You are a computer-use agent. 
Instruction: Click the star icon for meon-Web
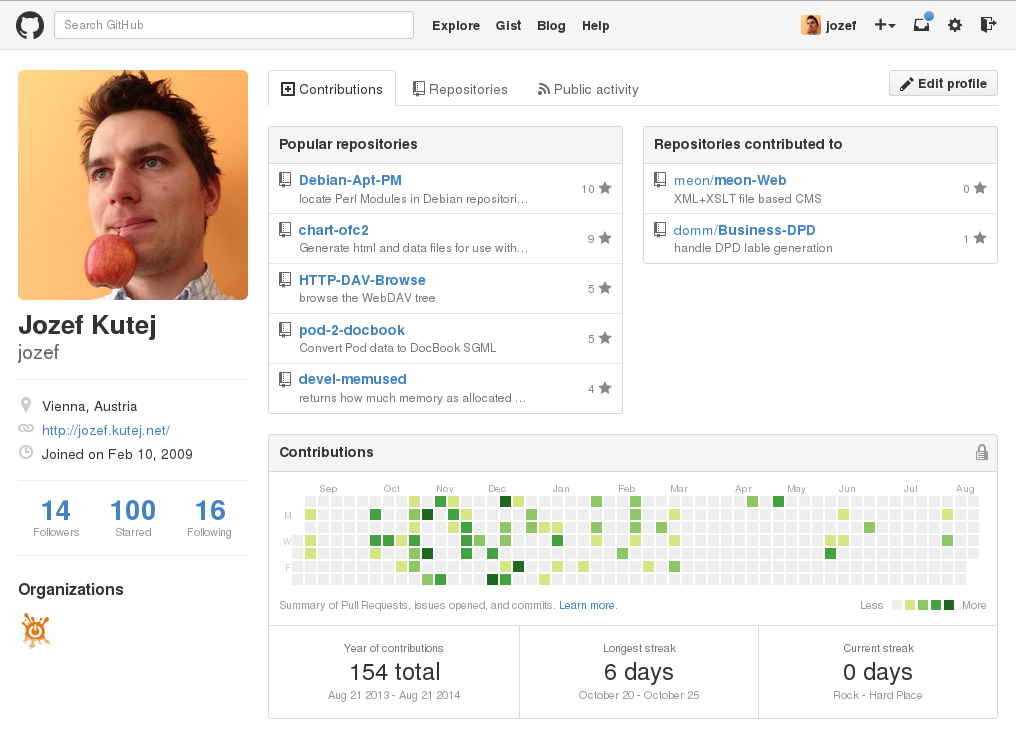click(980, 188)
